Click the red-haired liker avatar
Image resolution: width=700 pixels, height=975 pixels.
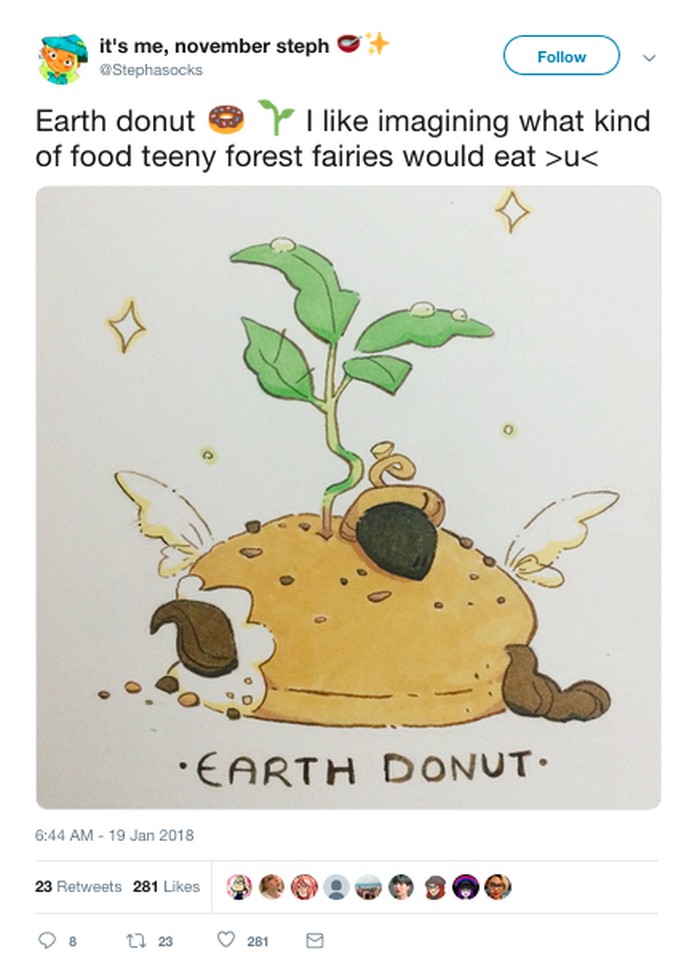pyautogui.click(x=304, y=887)
